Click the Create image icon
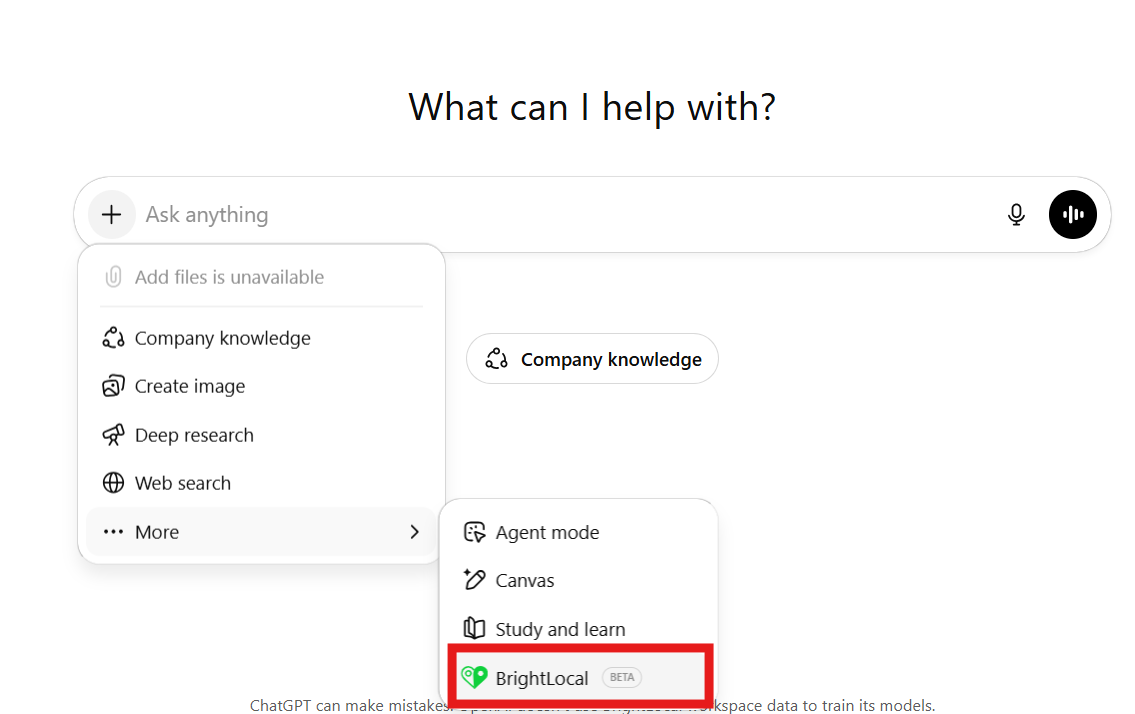The width and height of the screenshot is (1135, 714). (114, 386)
